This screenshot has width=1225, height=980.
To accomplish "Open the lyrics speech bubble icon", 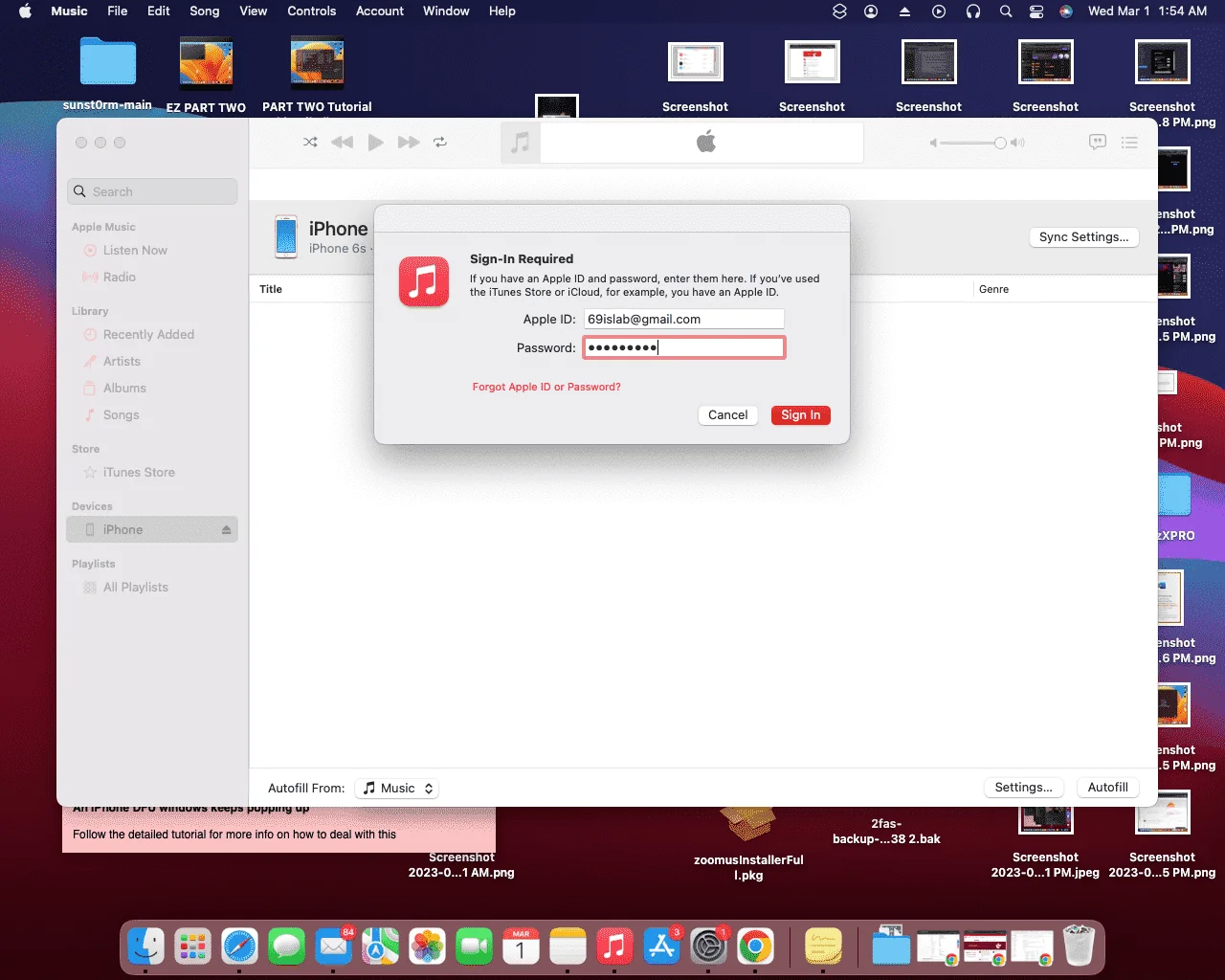I will pos(1098,142).
